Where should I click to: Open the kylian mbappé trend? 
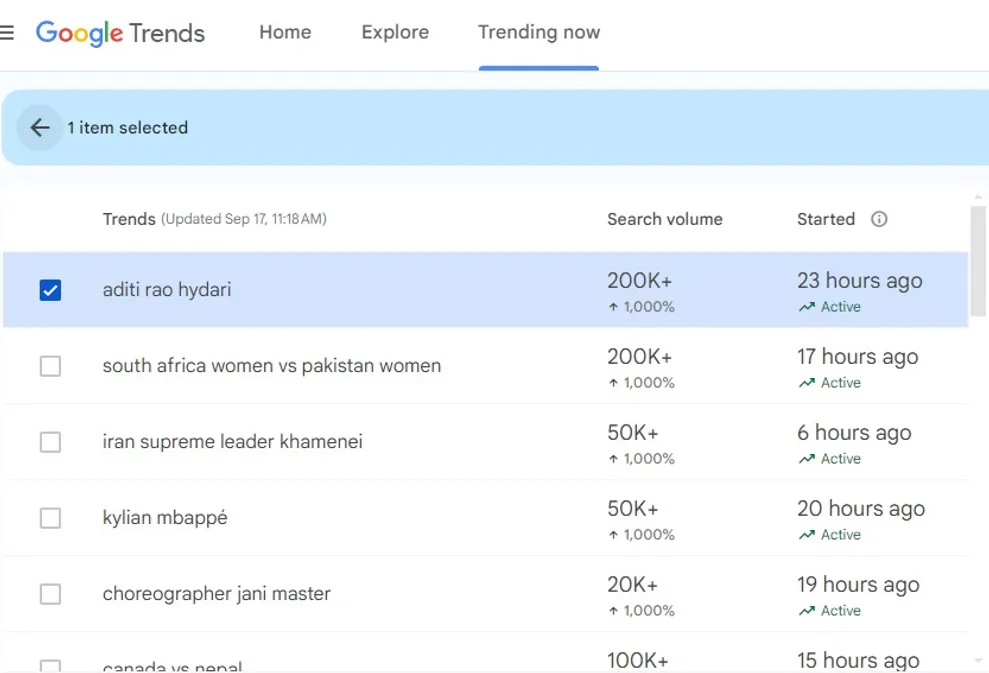[165, 518]
